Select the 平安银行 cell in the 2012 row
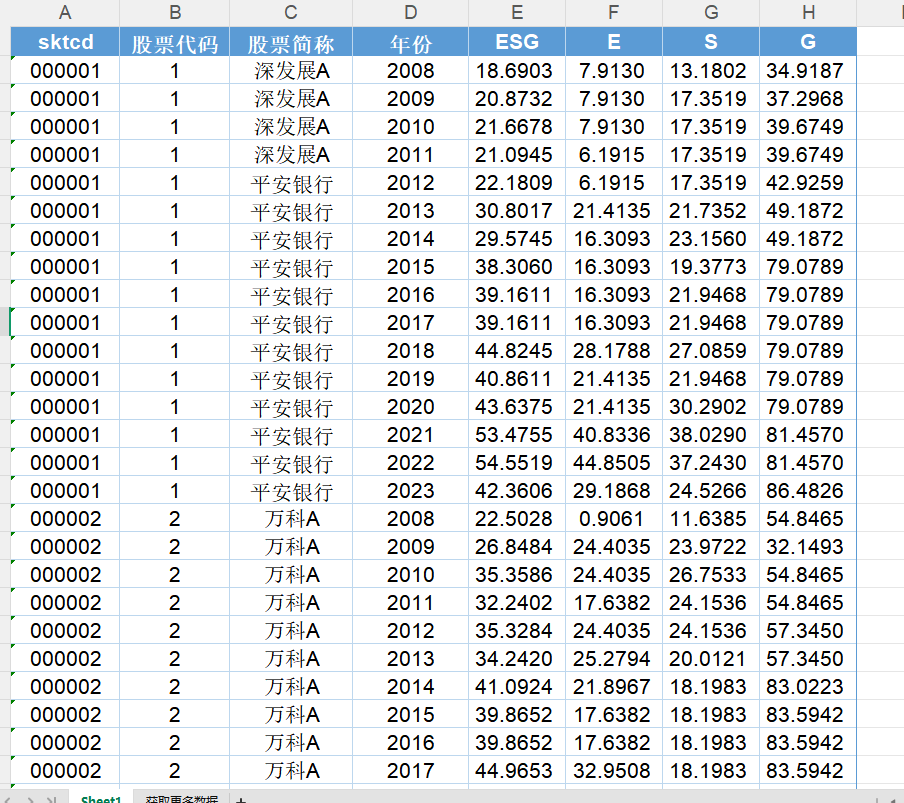 (291, 183)
